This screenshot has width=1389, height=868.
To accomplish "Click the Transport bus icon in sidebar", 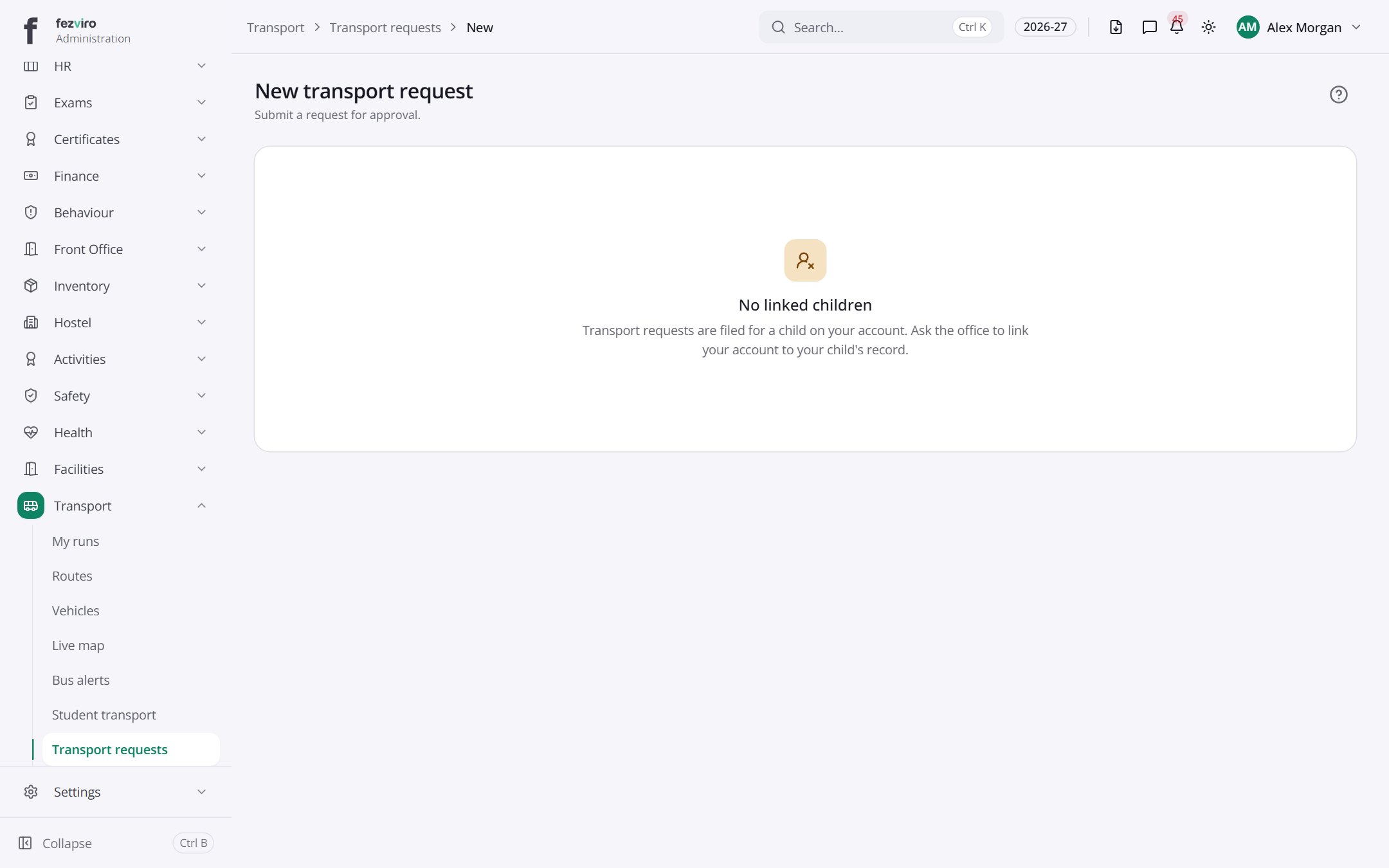I will pos(31,505).
